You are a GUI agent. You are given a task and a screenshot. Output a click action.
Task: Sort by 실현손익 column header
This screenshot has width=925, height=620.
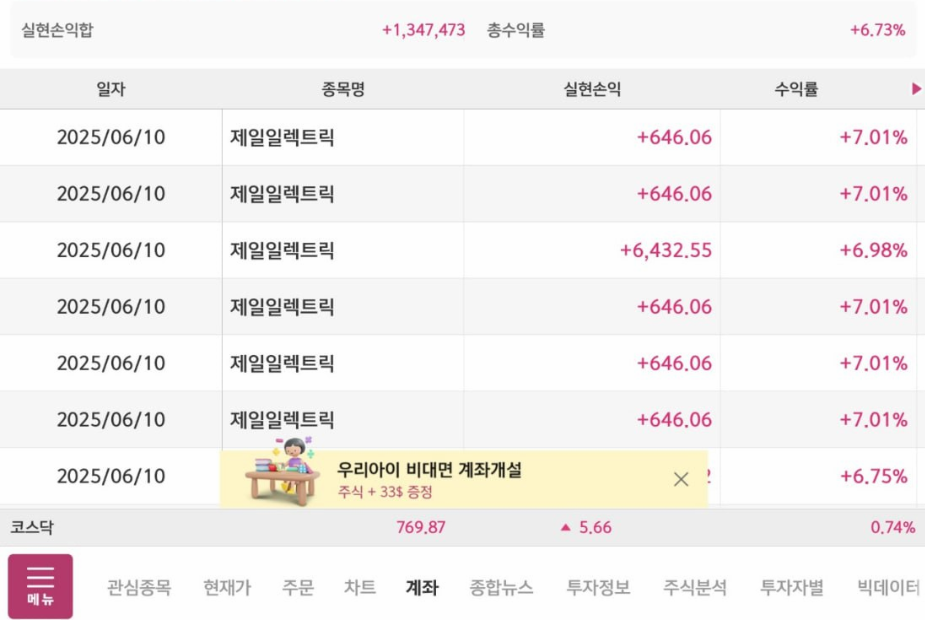(x=592, y=89)
